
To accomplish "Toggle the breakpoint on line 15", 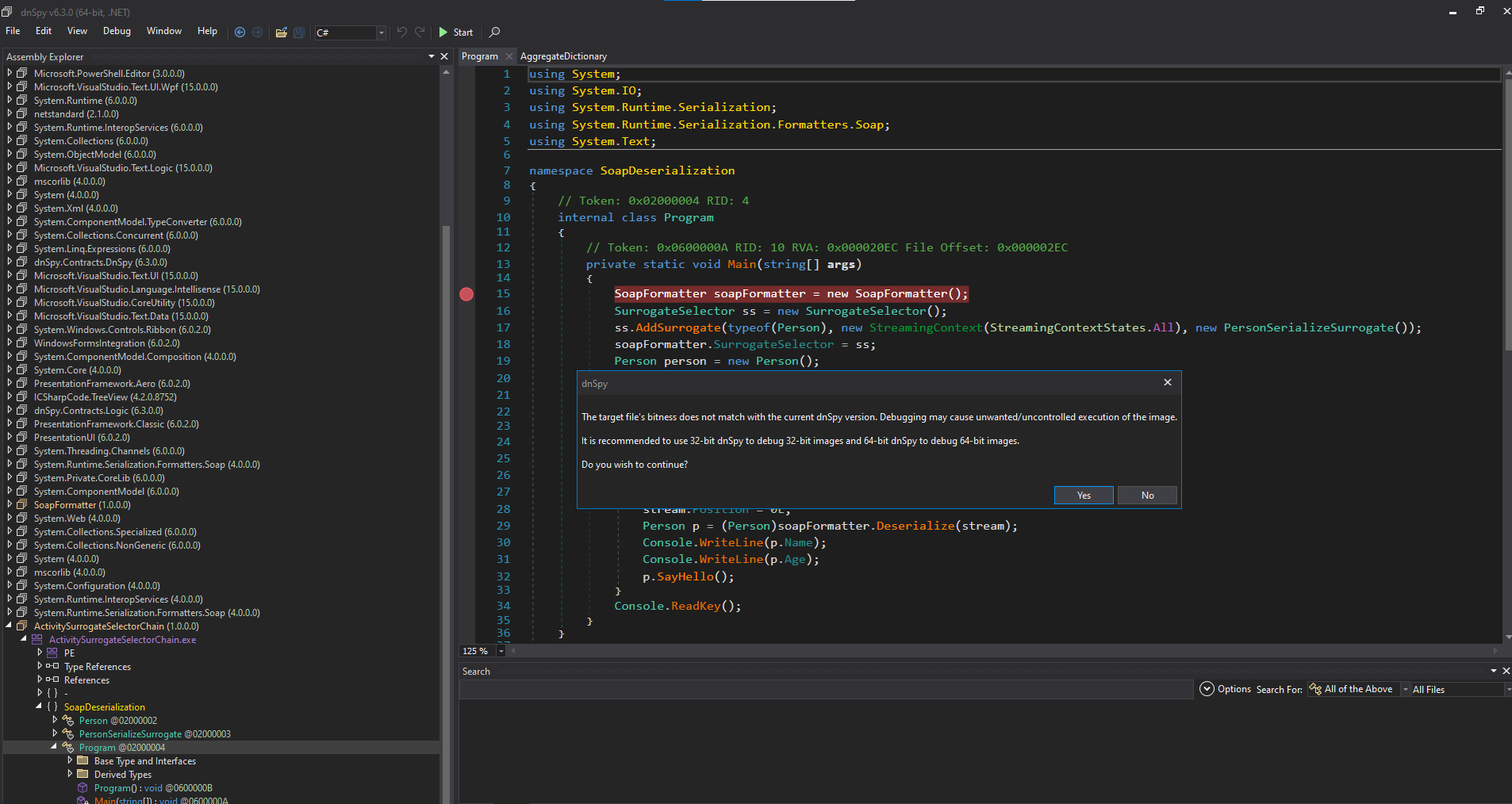I will [466, 294].
